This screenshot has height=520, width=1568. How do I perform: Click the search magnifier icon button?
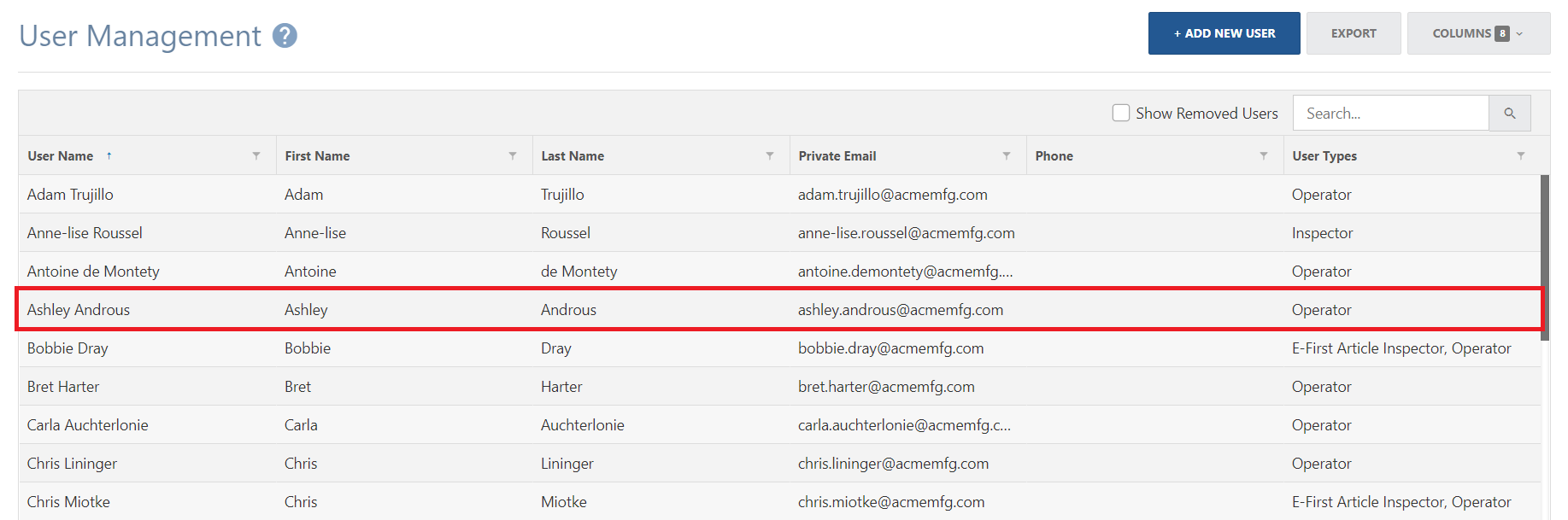tap(1509, 114)
